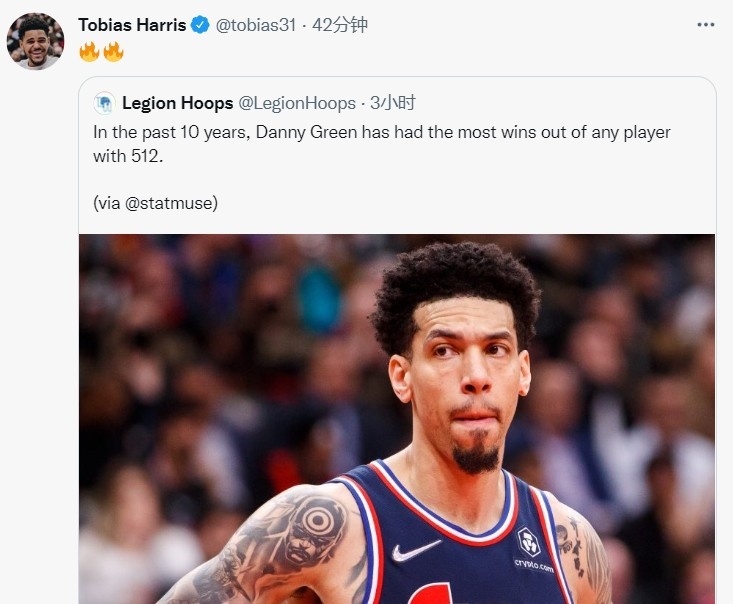The image size is (733, 604).
Task: Open the Legion Hoops display name
Action: pos(178,103)
